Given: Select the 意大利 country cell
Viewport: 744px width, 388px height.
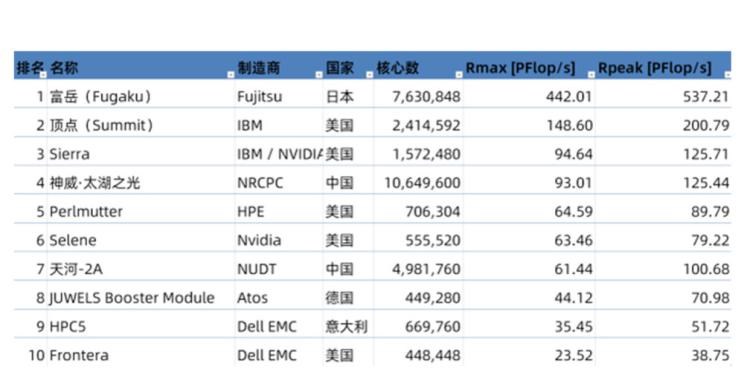Looking at the screenshot, I should [x=348, y=326].
